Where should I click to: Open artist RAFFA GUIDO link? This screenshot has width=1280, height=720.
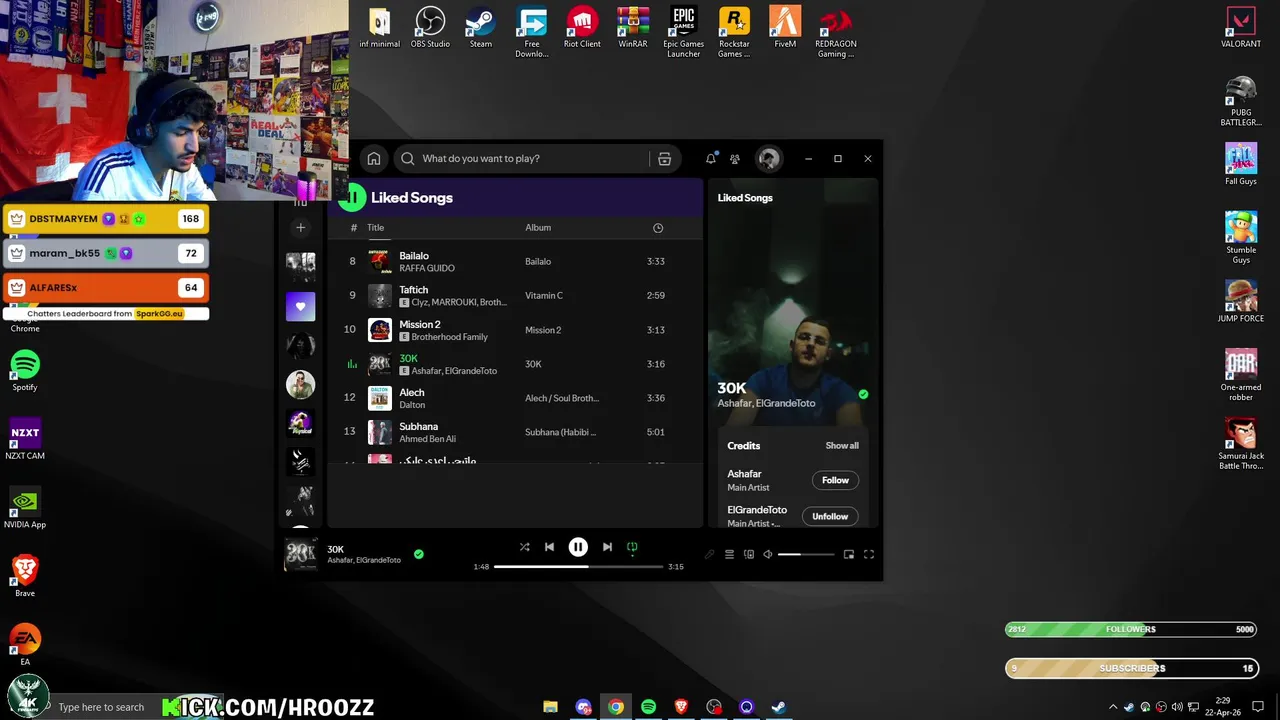pos(427,268)
